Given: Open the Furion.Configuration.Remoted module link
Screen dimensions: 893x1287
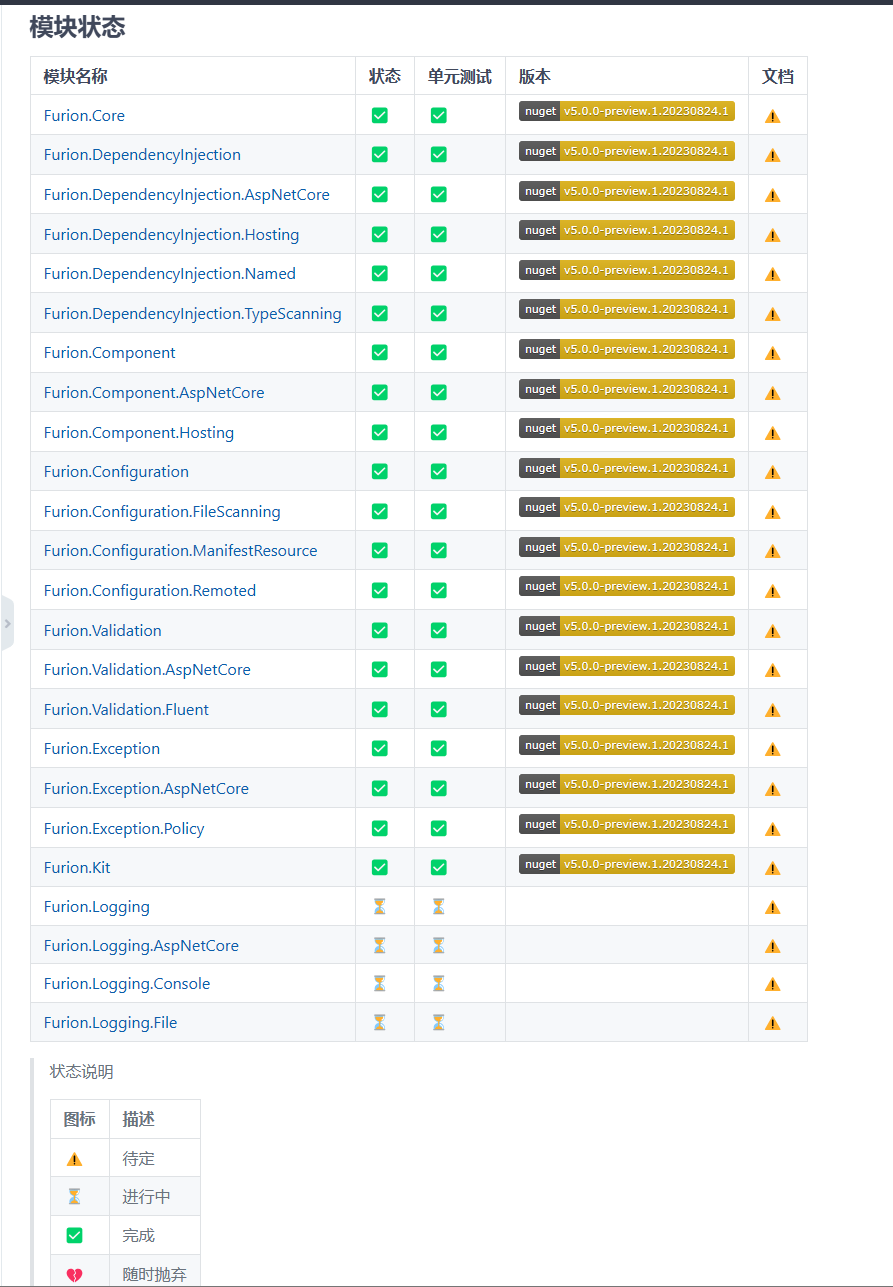Looking at the screenshot, I should [150, 591].
